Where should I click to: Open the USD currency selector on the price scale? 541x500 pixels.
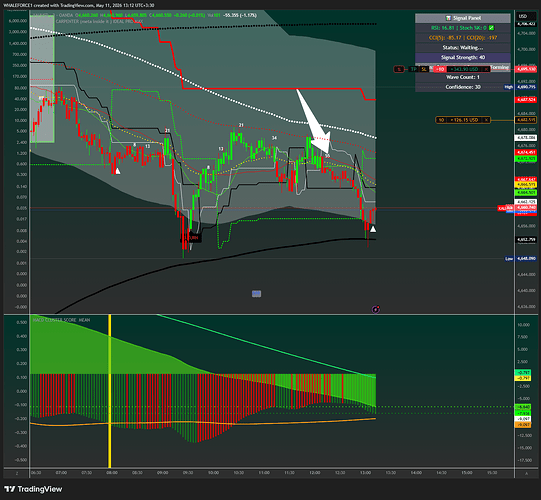pos(523,16)
